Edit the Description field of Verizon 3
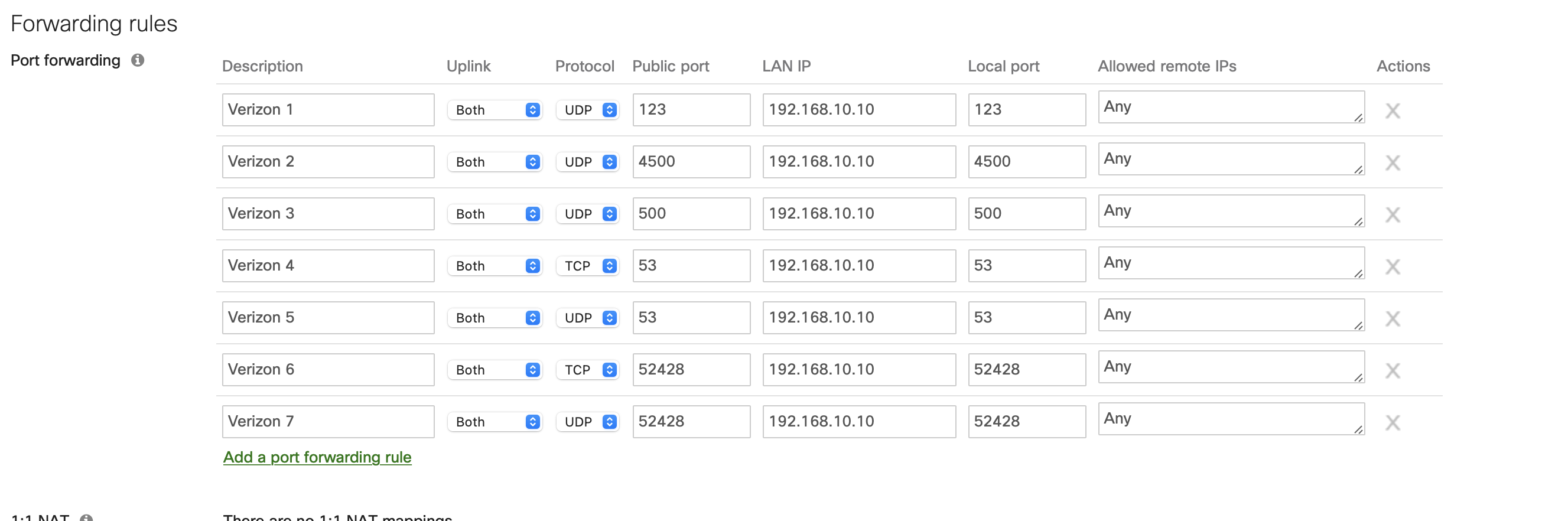This screenshot has width=1568, height=521. (x=327, y=214)
